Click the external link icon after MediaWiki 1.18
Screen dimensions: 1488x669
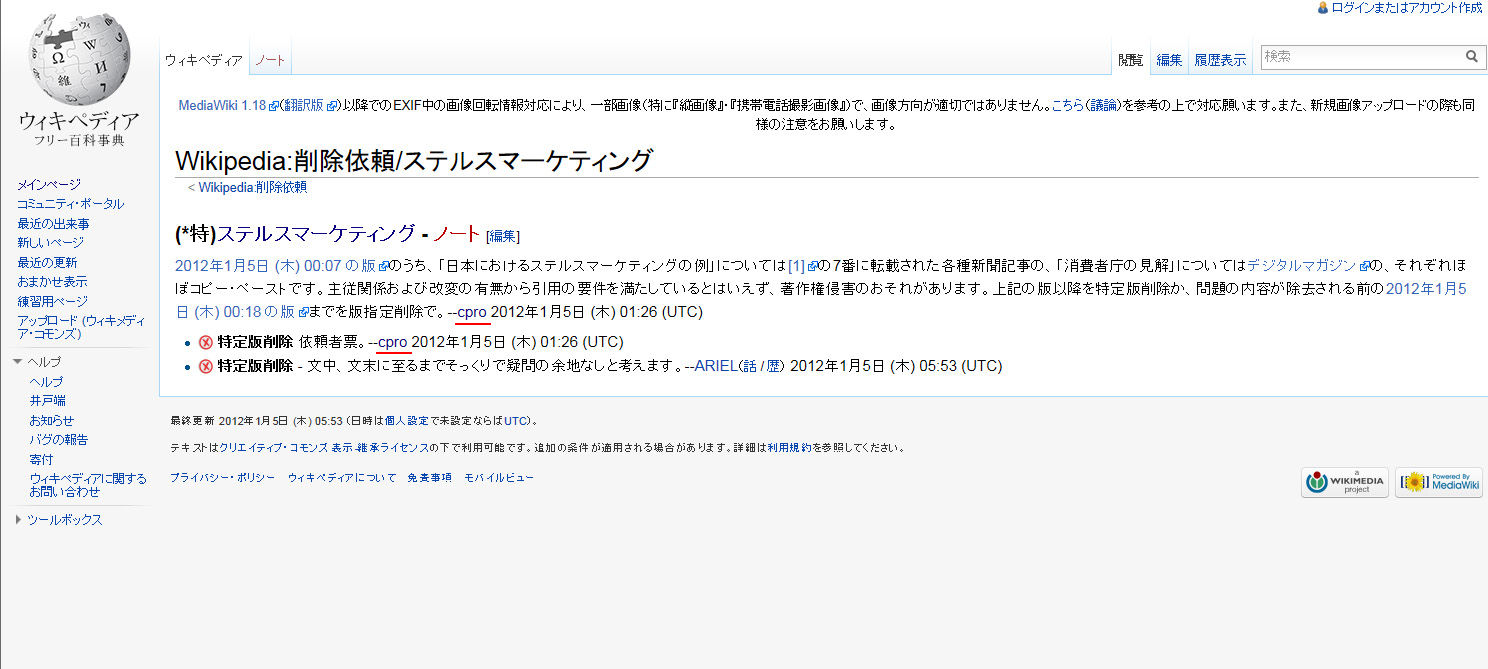[x=273, y=106]
